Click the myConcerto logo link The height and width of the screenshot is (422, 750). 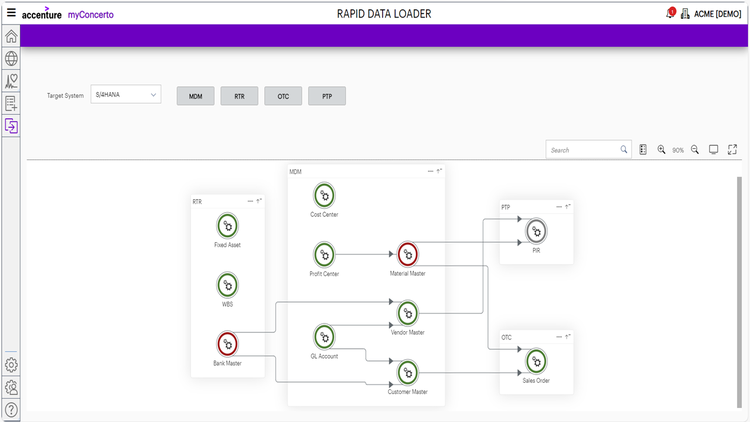pos(90,15)
